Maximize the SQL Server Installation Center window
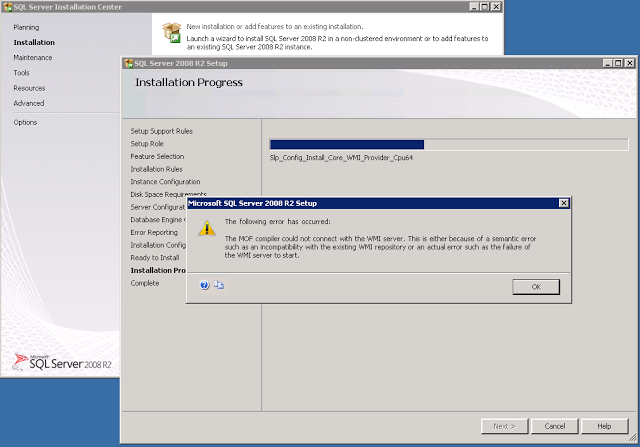The width and height of the screenshot is (640, 447). click(484, 7)
